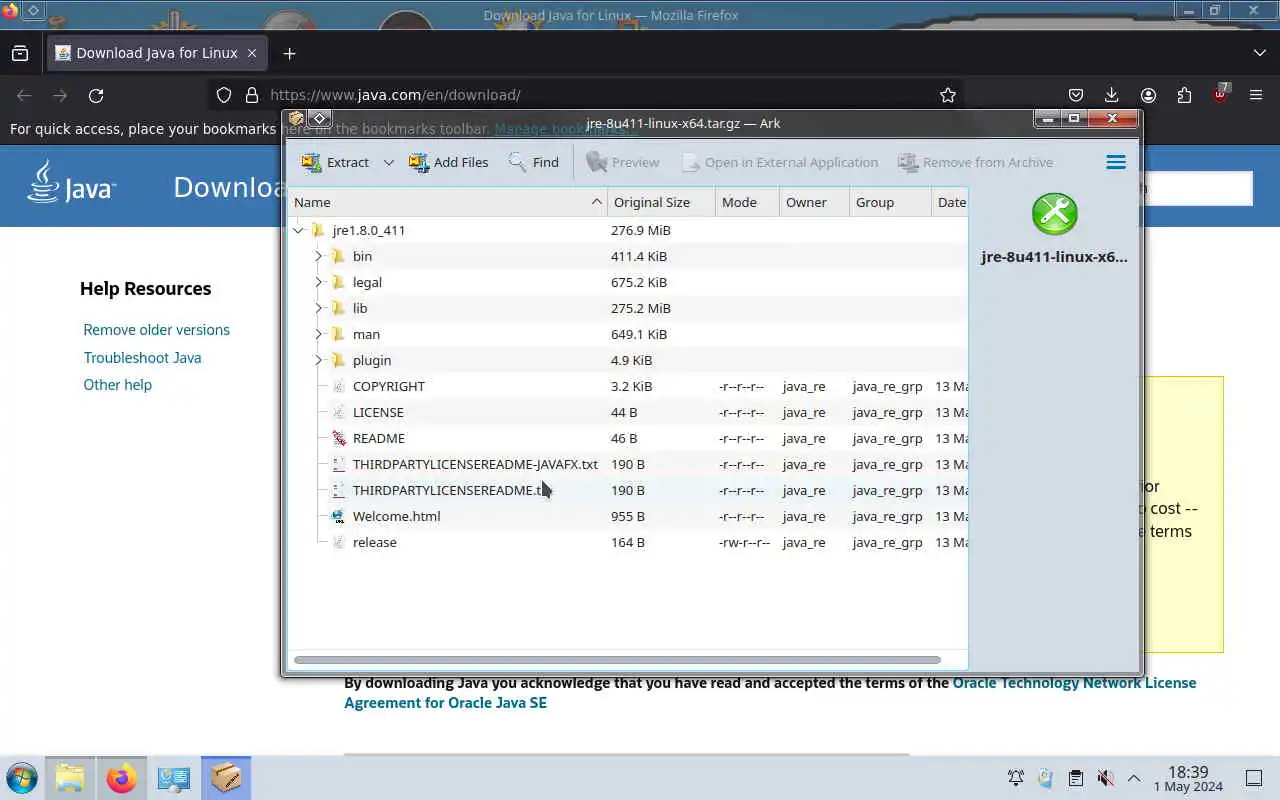
Task: Sort by Original Size column
Action: click(662, 202)
